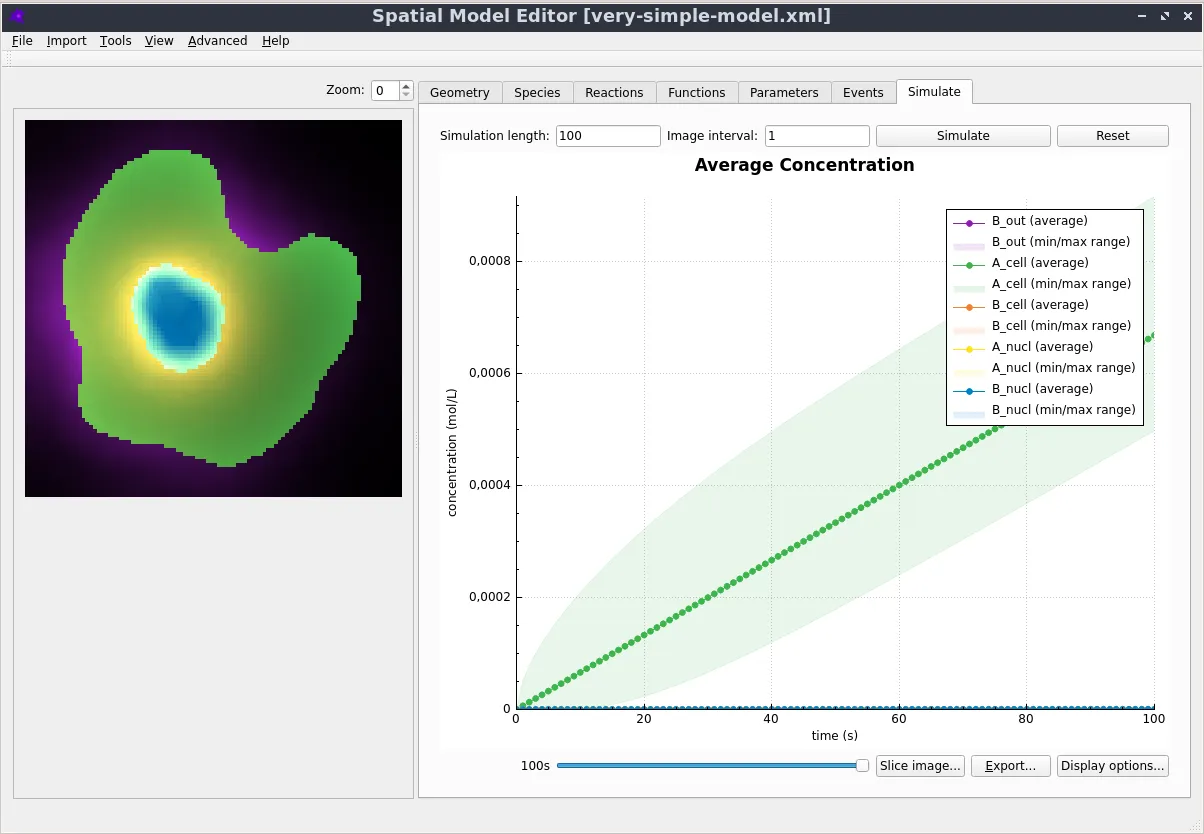
Task: Click the B_nucl (average) legend entry
Action: 1023,389
